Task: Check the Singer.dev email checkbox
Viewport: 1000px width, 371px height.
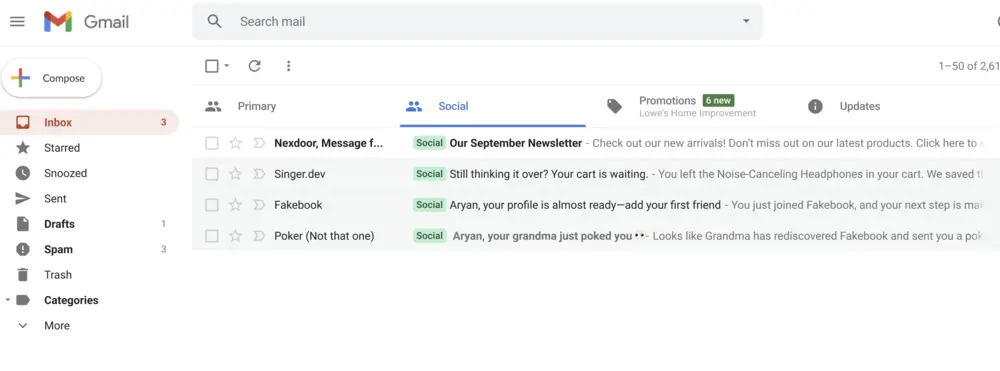Action: click(x=212, y=174)
